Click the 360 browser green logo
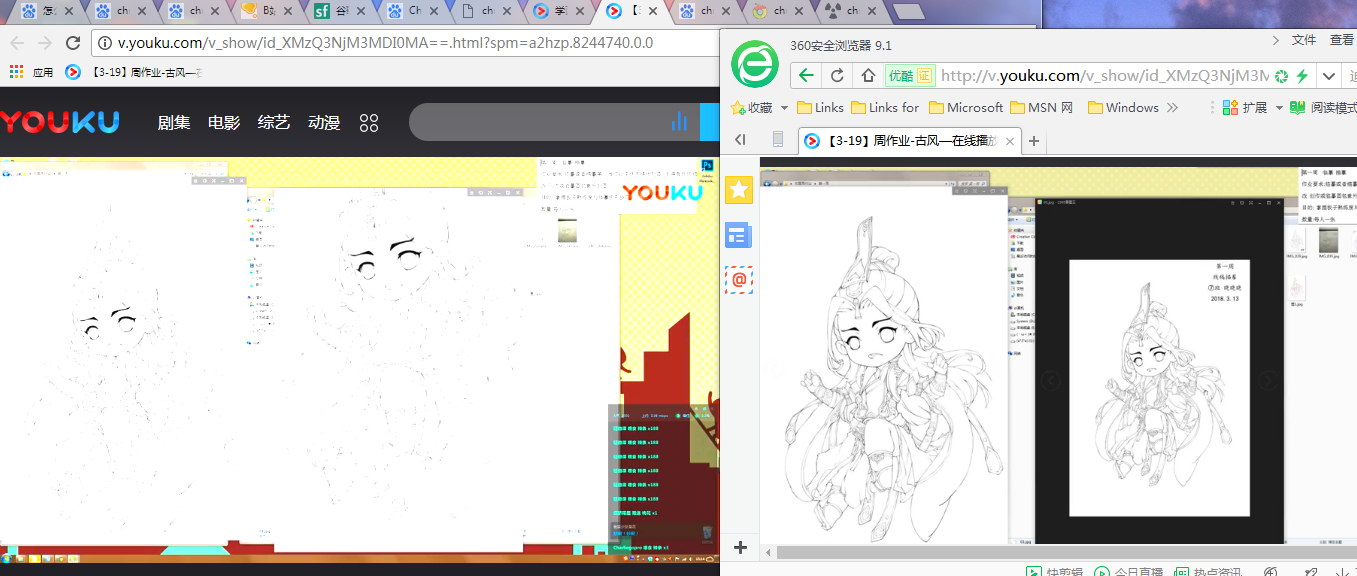 click(x=755, y=63)
